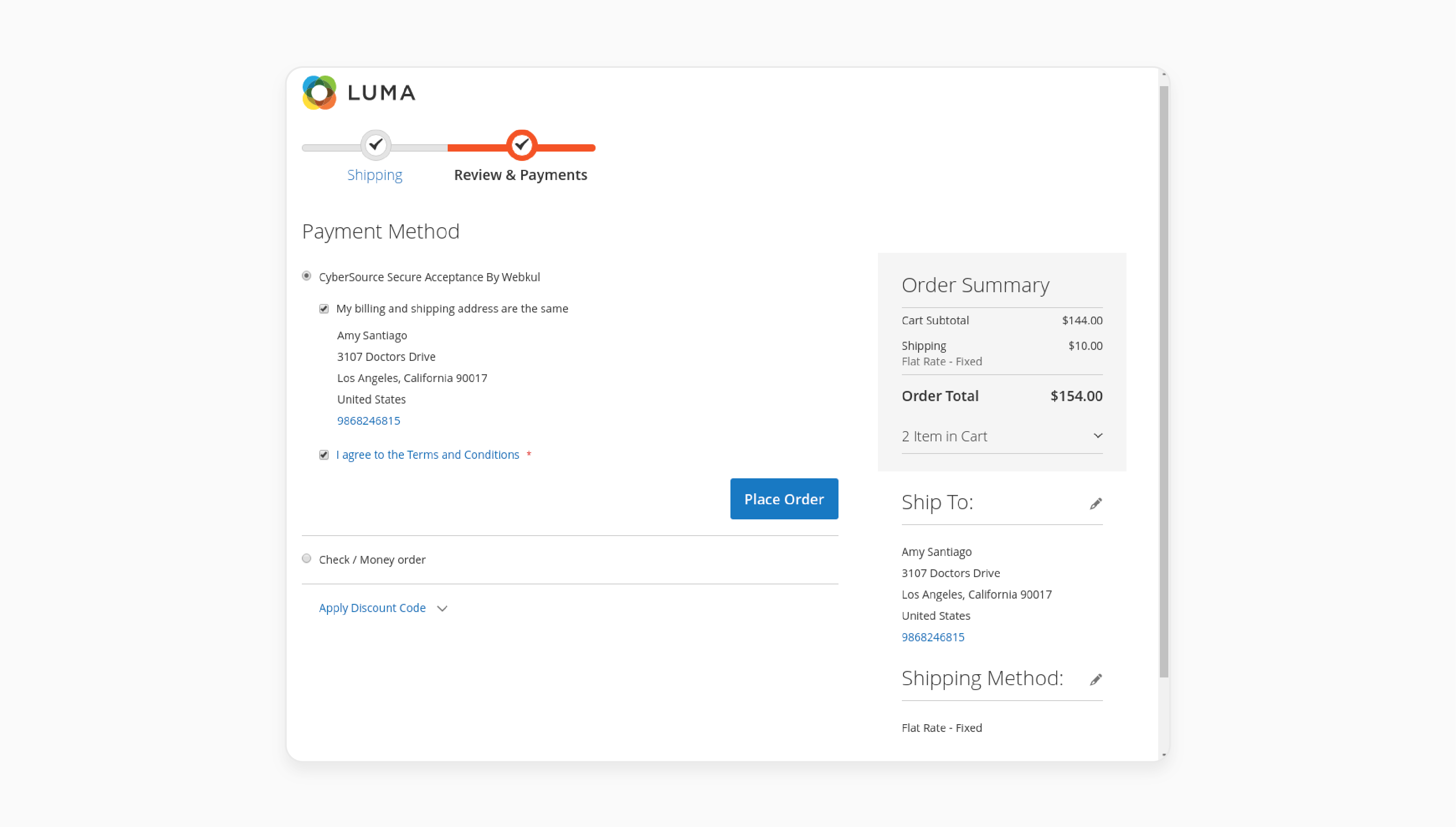1456x827 pixels.
Task: Click the Place Order button
Action: [x=784, y=499]
